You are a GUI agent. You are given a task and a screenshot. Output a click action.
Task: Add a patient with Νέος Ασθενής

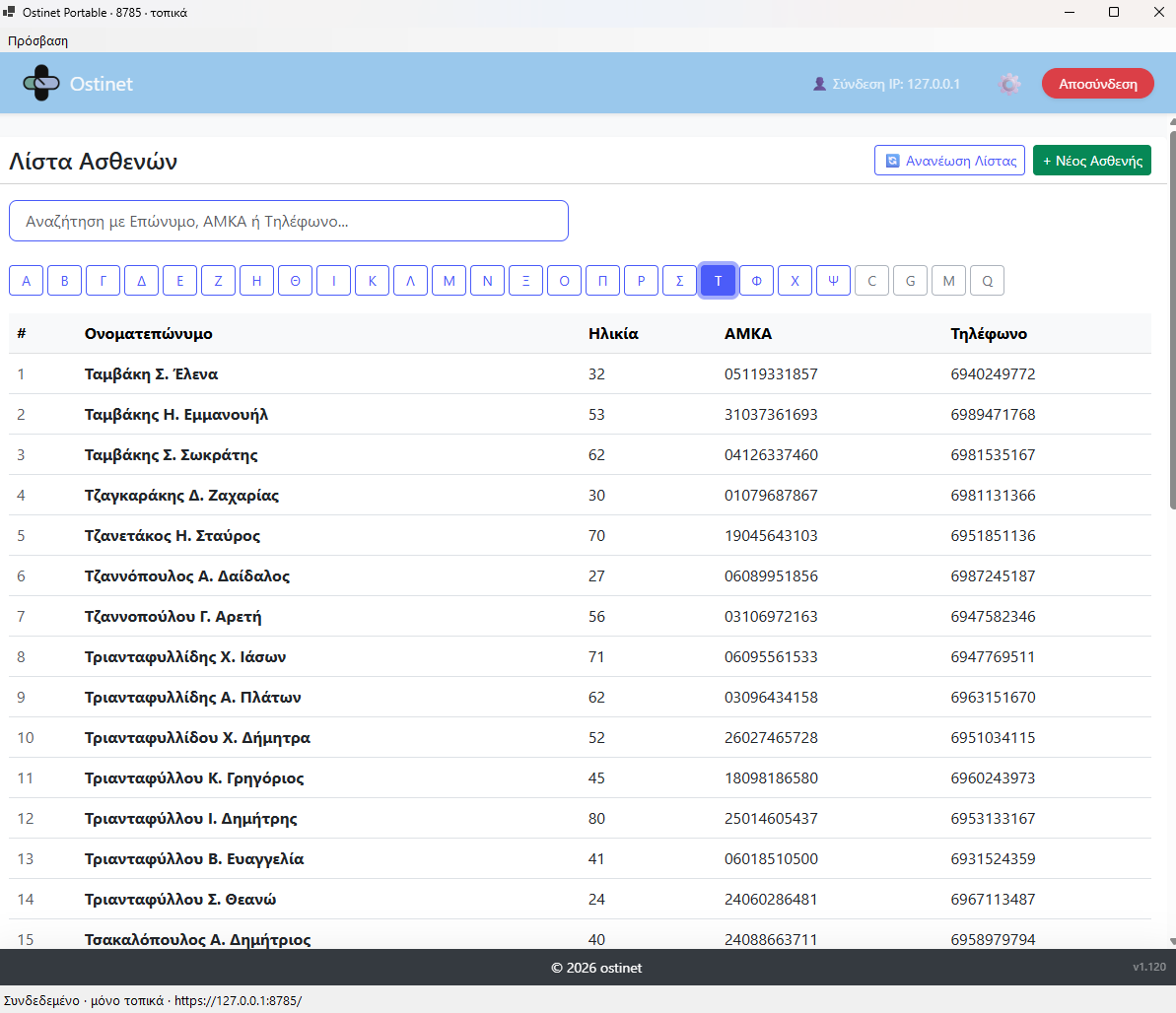1092,161
